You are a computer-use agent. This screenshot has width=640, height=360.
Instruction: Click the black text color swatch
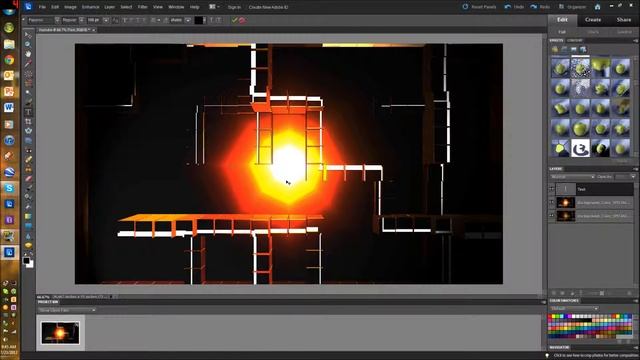click(x=199, y=20)
